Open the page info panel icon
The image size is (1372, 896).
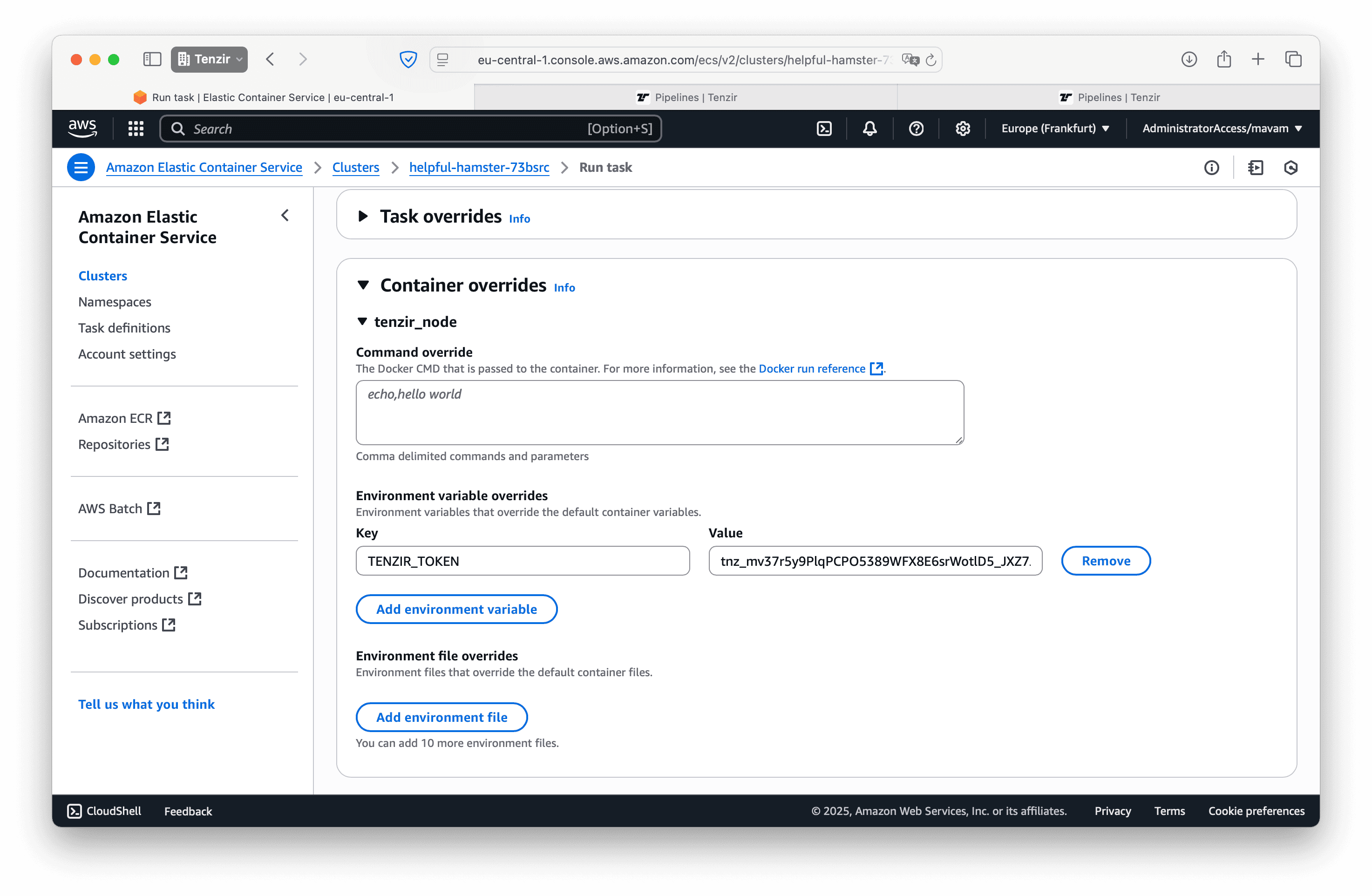click(x=1211, y=168)
